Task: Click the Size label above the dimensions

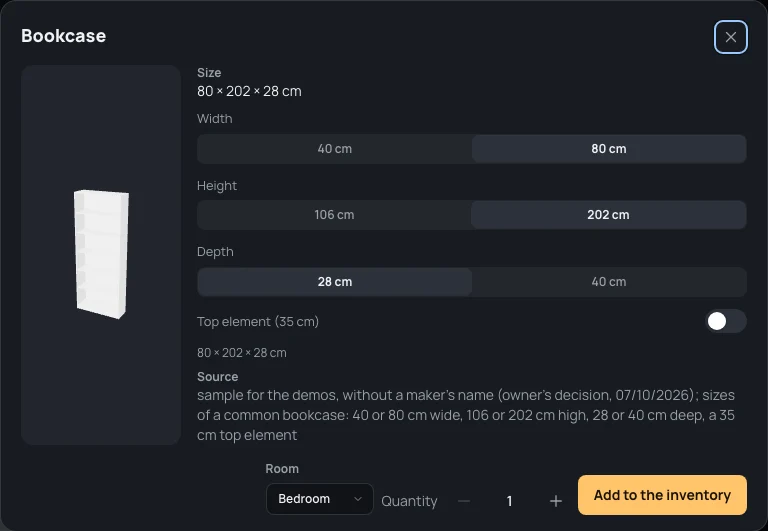Action: coord(209,72)
